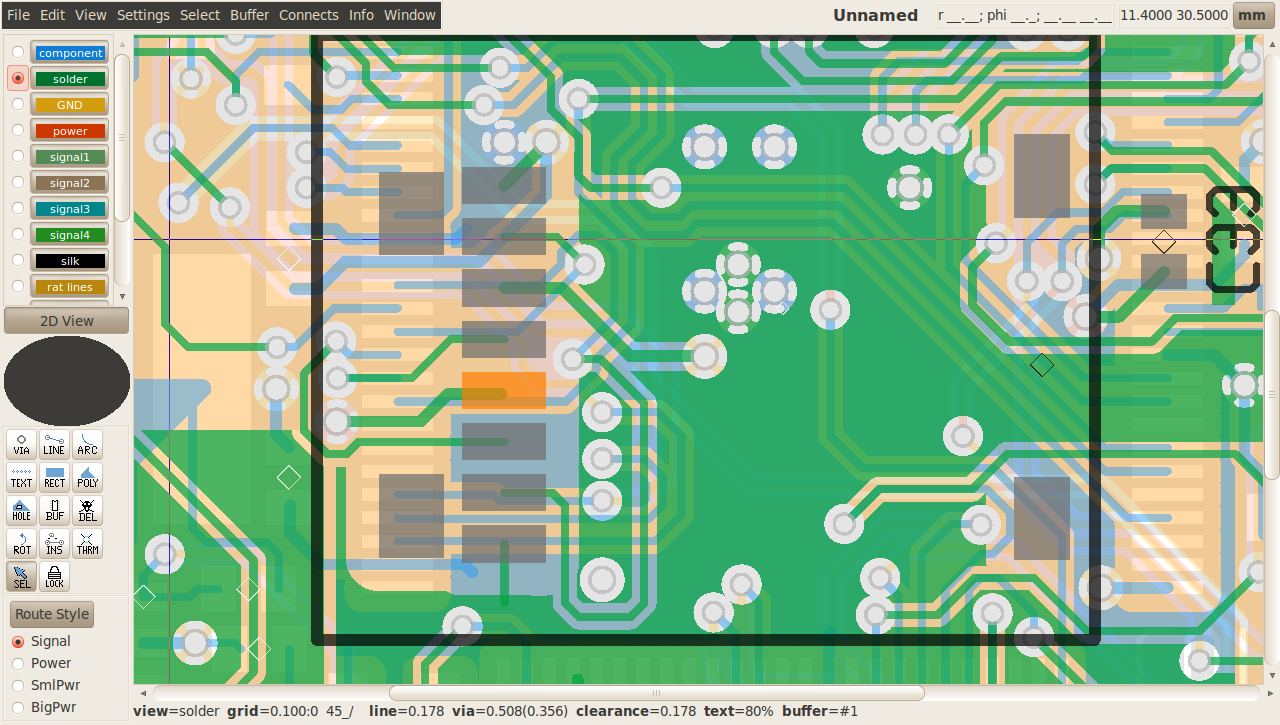Activate the ARC tool
1280x725 pixels.
coord(88,444)
